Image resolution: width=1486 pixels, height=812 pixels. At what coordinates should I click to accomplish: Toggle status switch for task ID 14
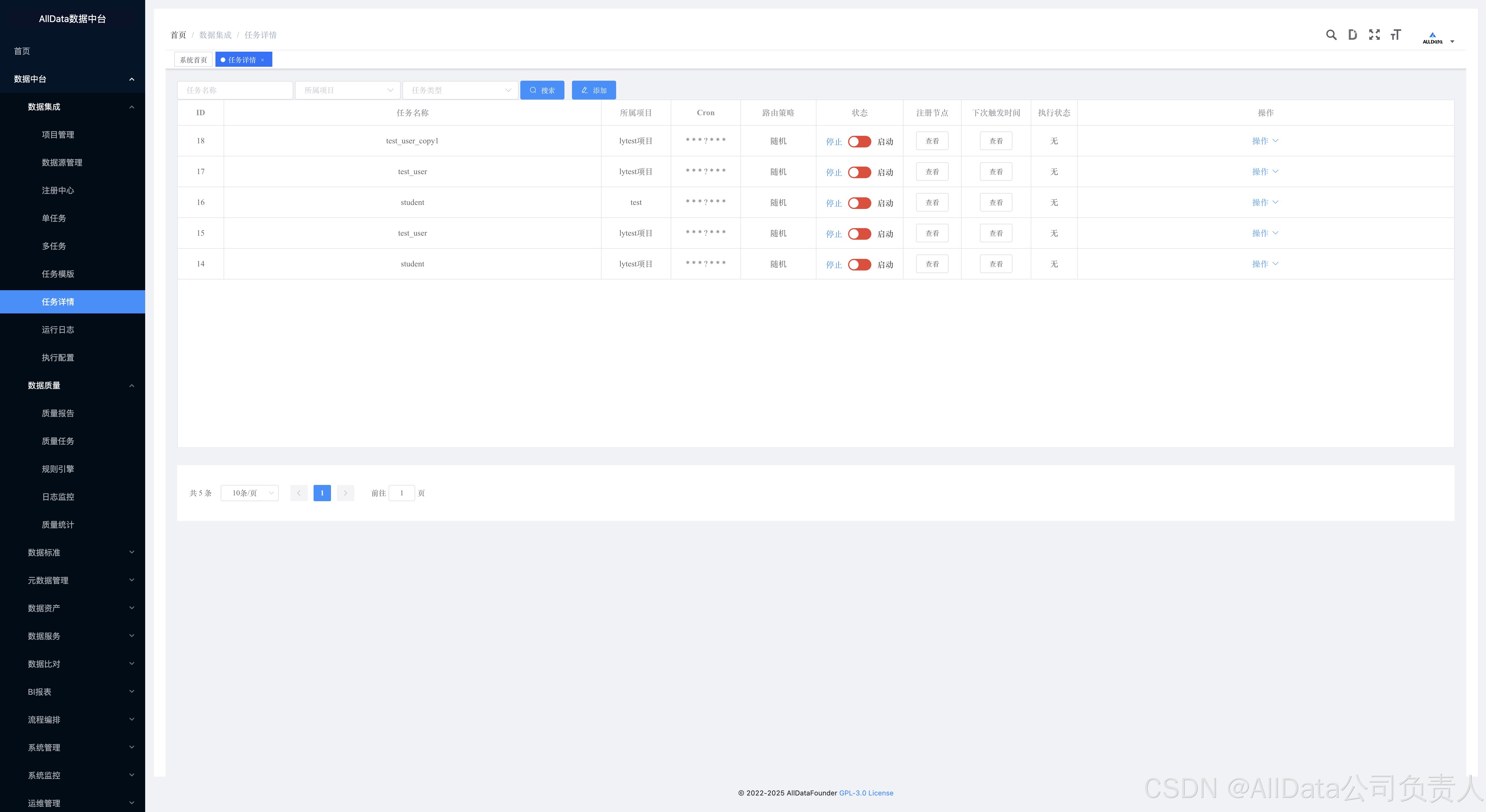click(859, 265)
